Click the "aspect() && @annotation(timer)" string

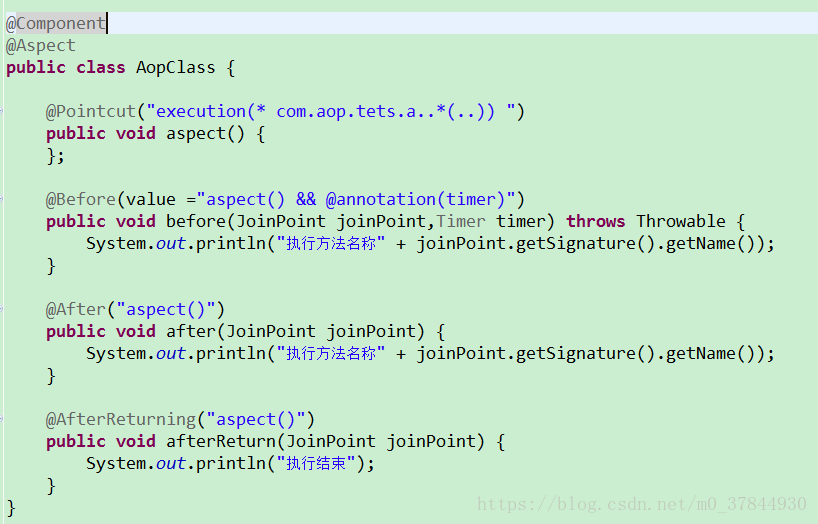(356, 199)
